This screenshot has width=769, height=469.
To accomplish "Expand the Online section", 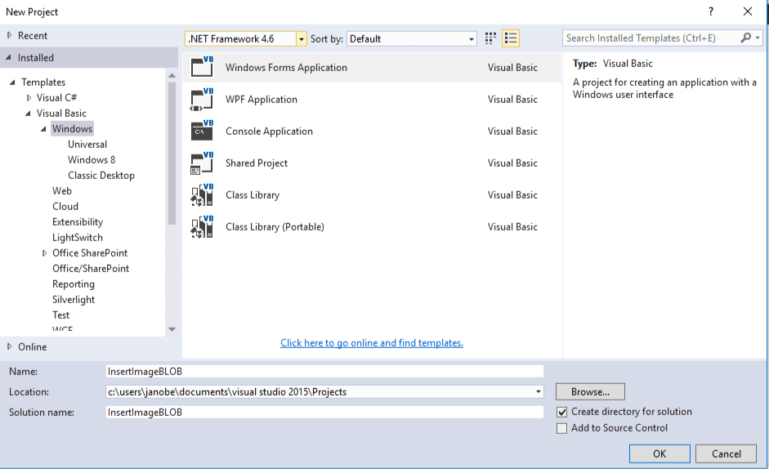I will point(9,346).
